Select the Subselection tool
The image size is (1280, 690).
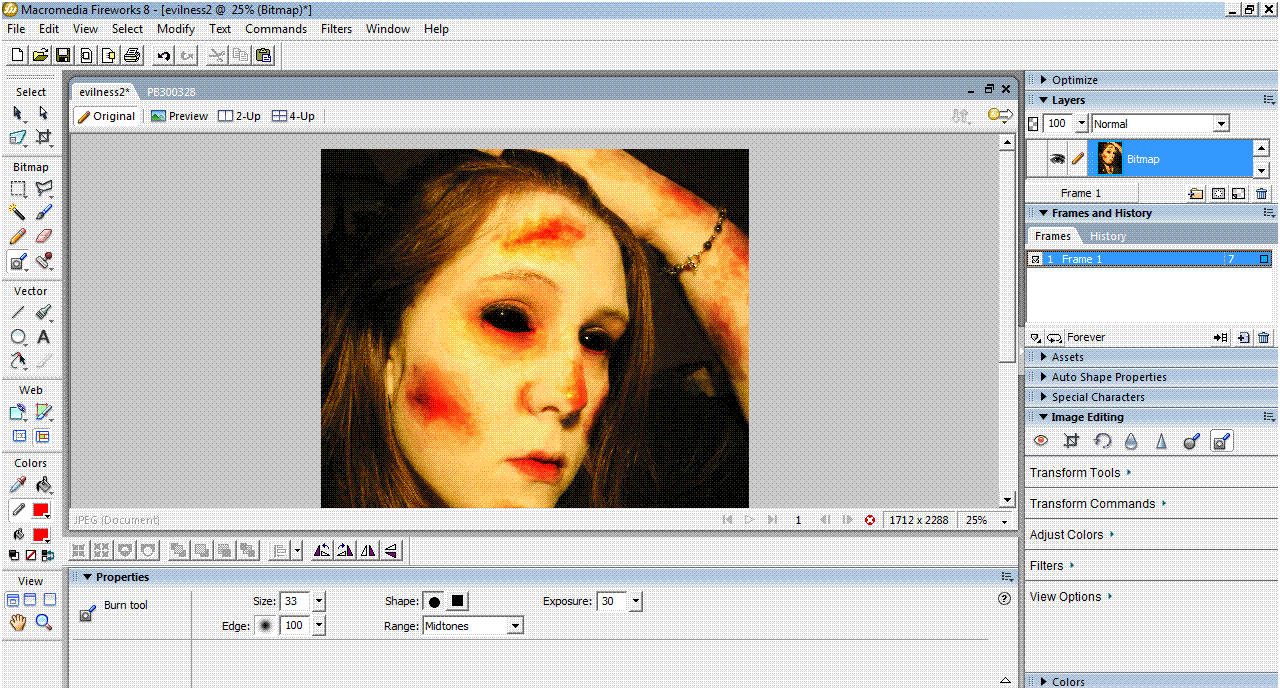pyautogui.click(x=43, y=113)
